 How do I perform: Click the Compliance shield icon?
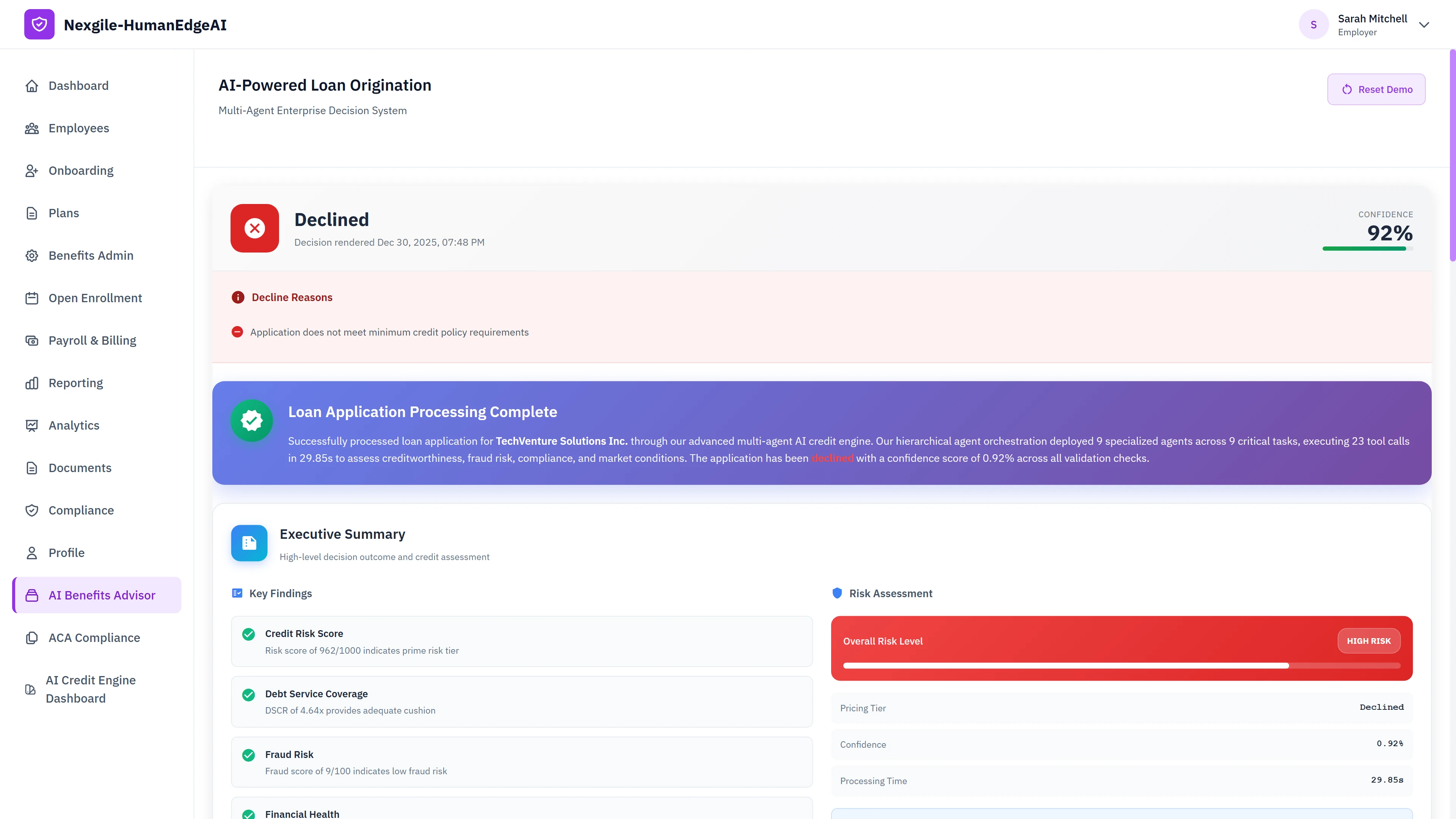[31, 510]
